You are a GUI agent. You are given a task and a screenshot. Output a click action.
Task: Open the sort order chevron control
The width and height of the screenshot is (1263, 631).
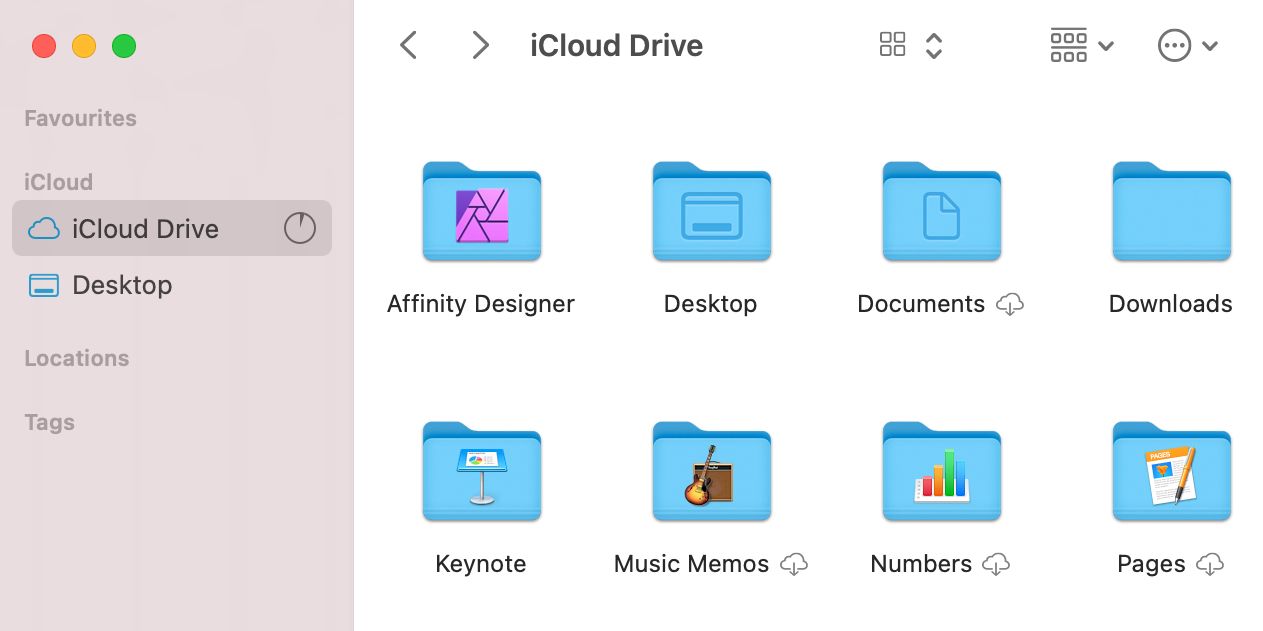point(933,45)
